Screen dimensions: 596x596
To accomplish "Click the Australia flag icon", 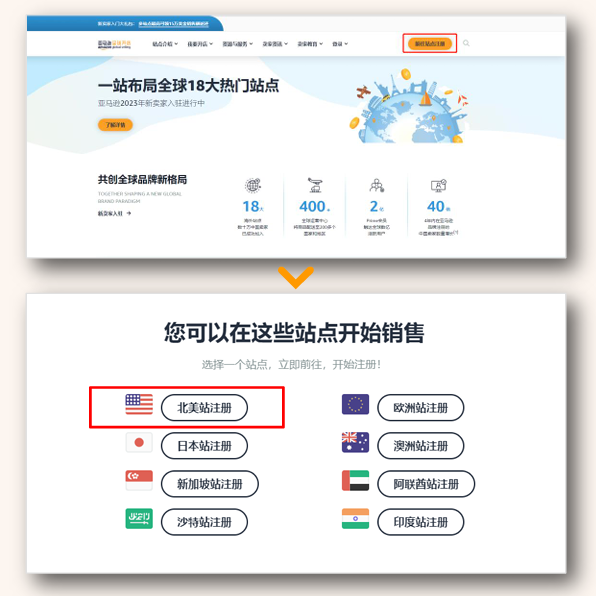I will click(x=355, y=442).
